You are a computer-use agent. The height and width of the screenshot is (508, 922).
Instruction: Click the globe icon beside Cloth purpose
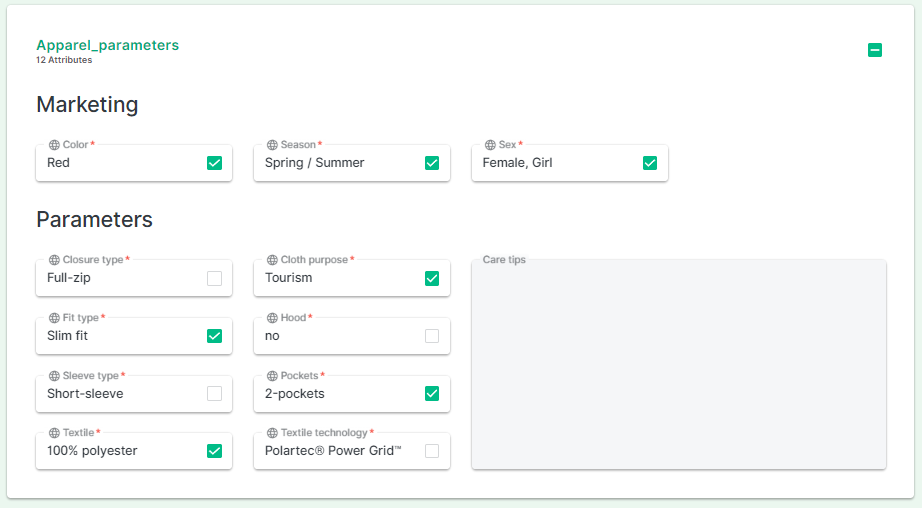(x=272, y=260)
